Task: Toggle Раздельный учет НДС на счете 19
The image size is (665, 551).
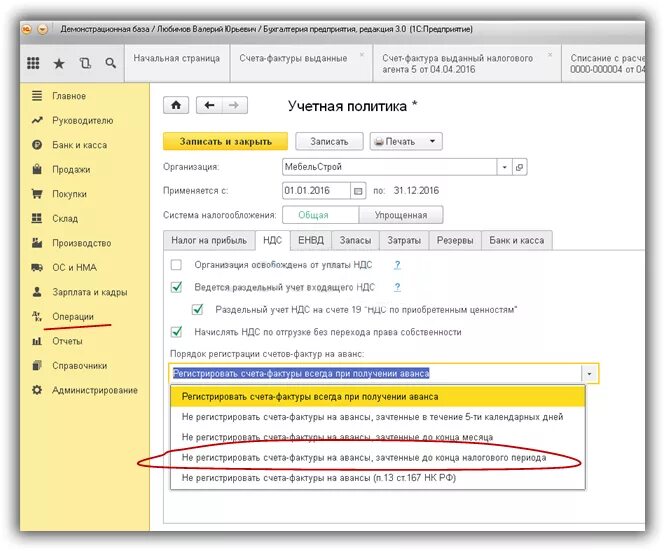Action: tap(197, 309)
